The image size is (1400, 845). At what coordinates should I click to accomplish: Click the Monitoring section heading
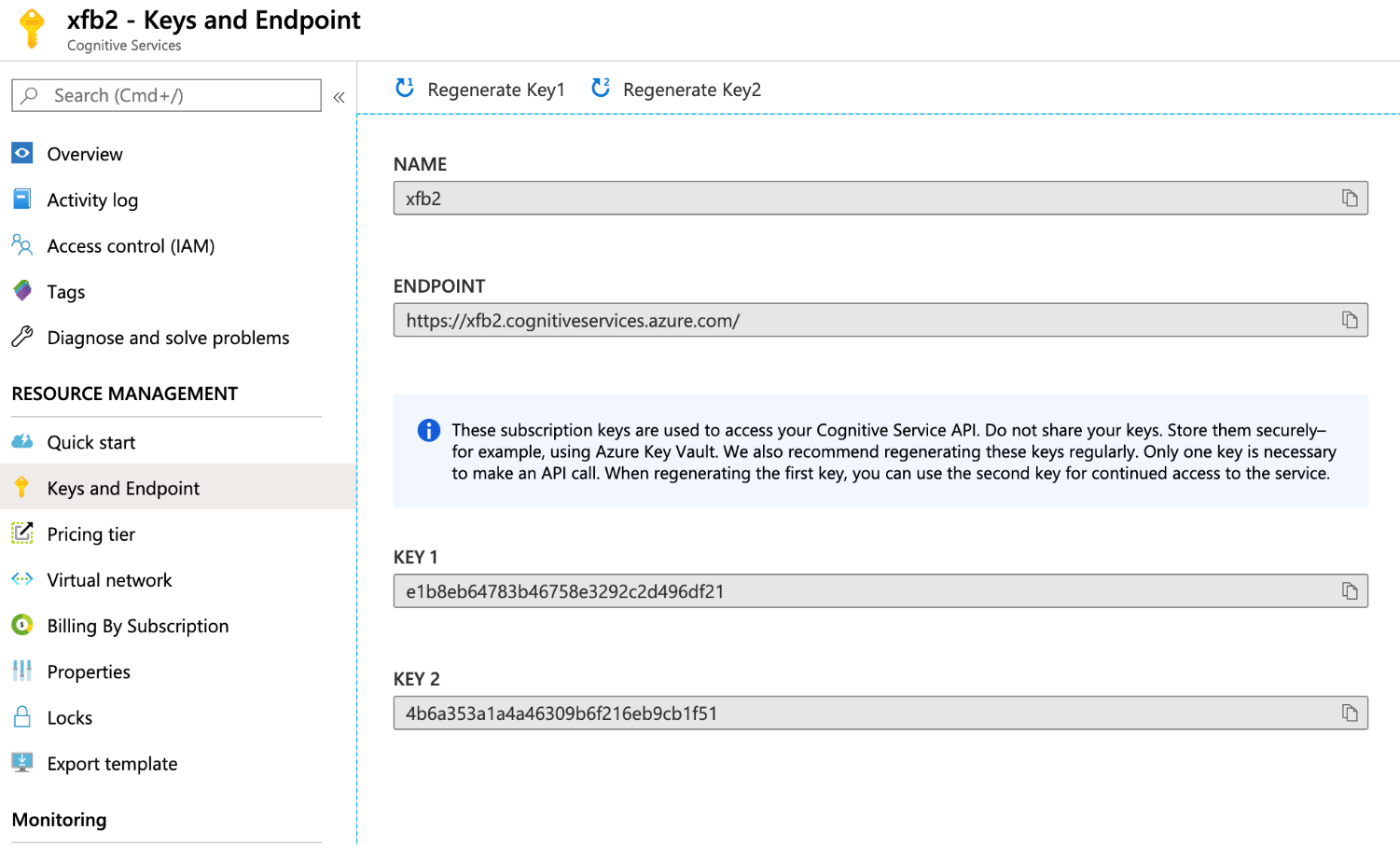(x=60, y=820)
